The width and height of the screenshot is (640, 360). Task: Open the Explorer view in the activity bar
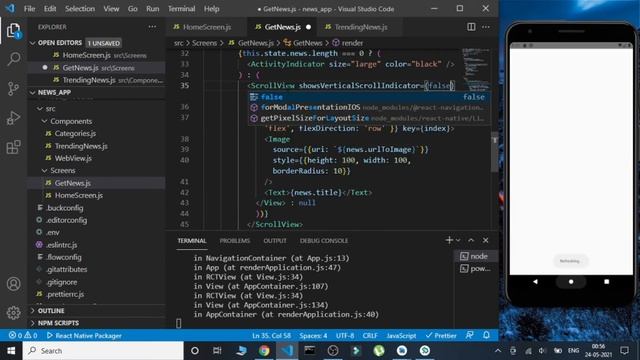pyautogui.click(x=13, y=30)
